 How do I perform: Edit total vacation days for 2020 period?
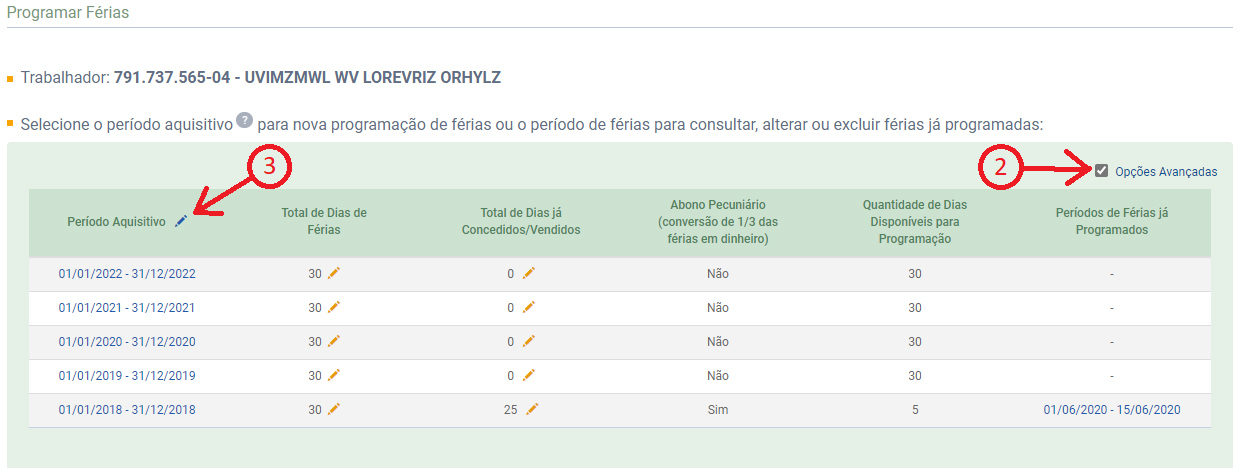click(334, 341)
